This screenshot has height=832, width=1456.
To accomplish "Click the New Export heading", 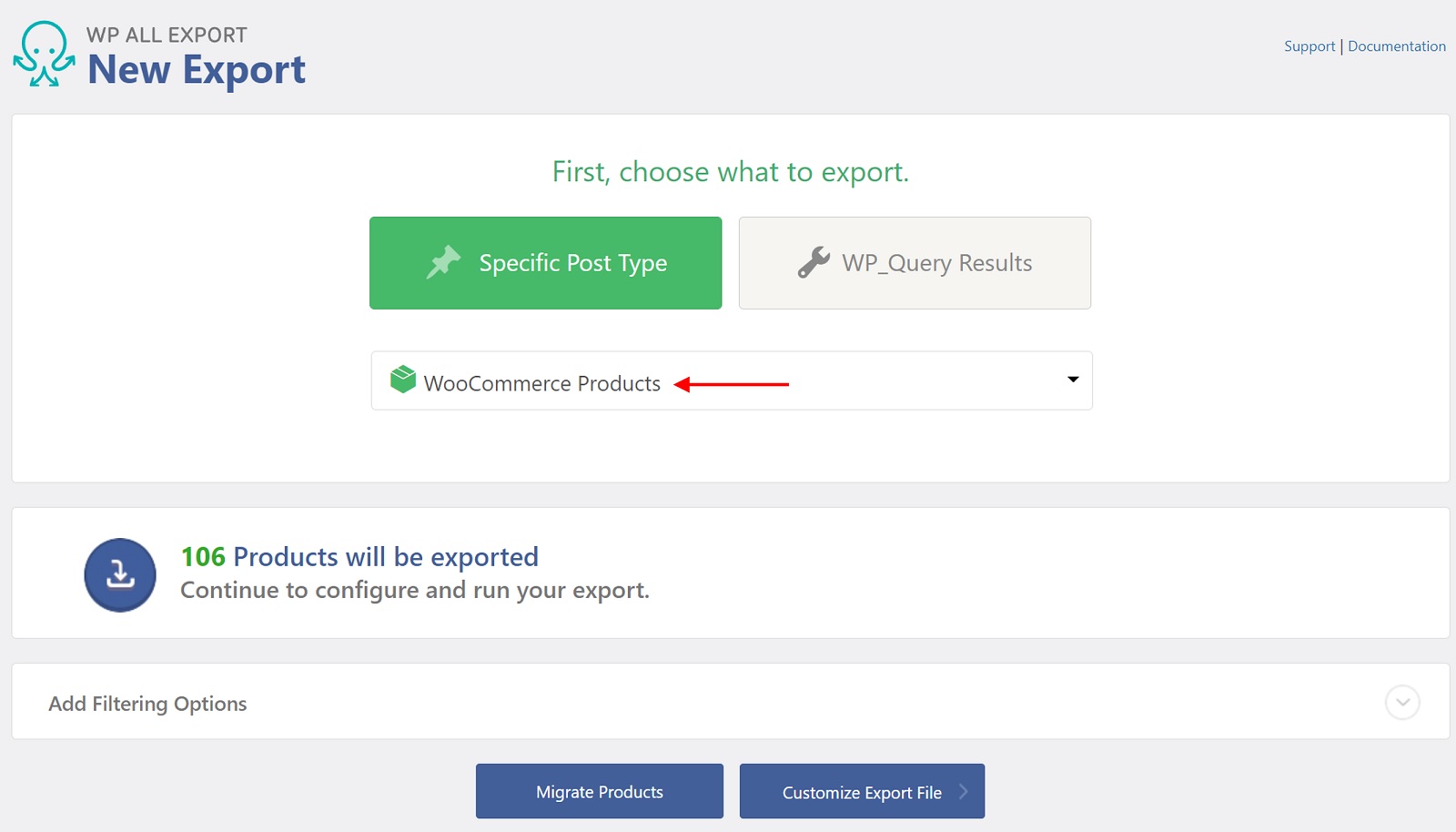I will coord(197,69).
